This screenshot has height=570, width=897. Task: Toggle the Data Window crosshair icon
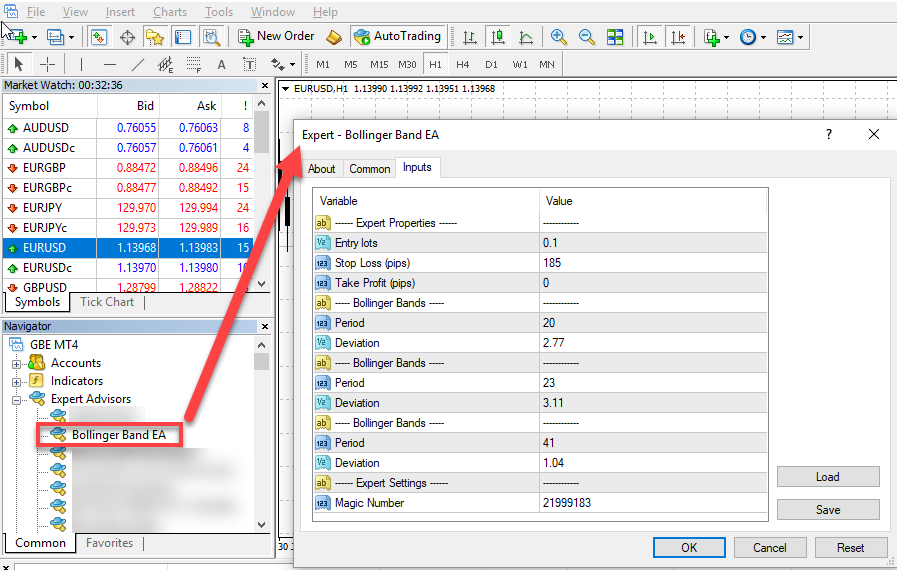127,37
